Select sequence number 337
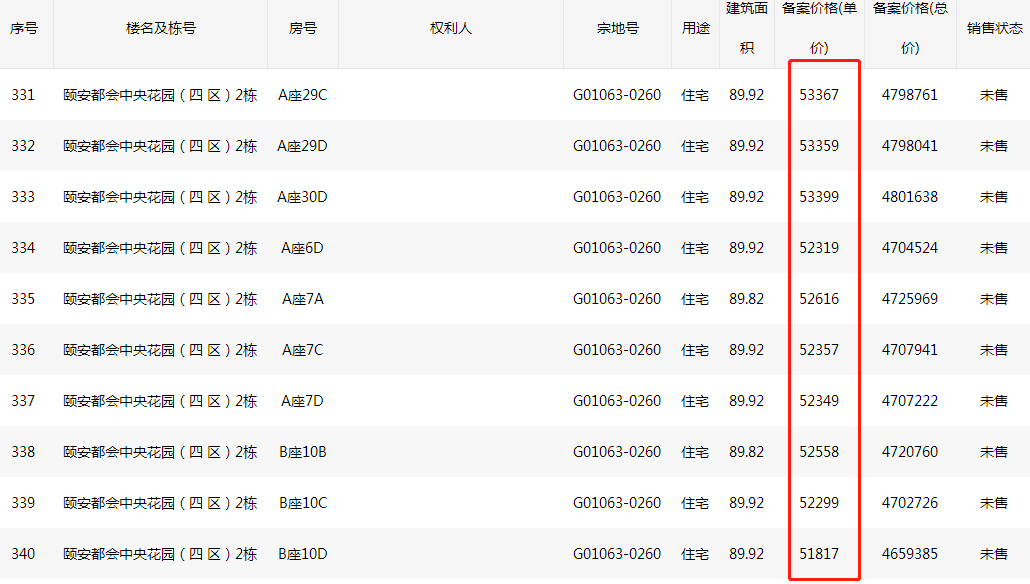The image size is (1030, 584). click(x=23, y=401)
